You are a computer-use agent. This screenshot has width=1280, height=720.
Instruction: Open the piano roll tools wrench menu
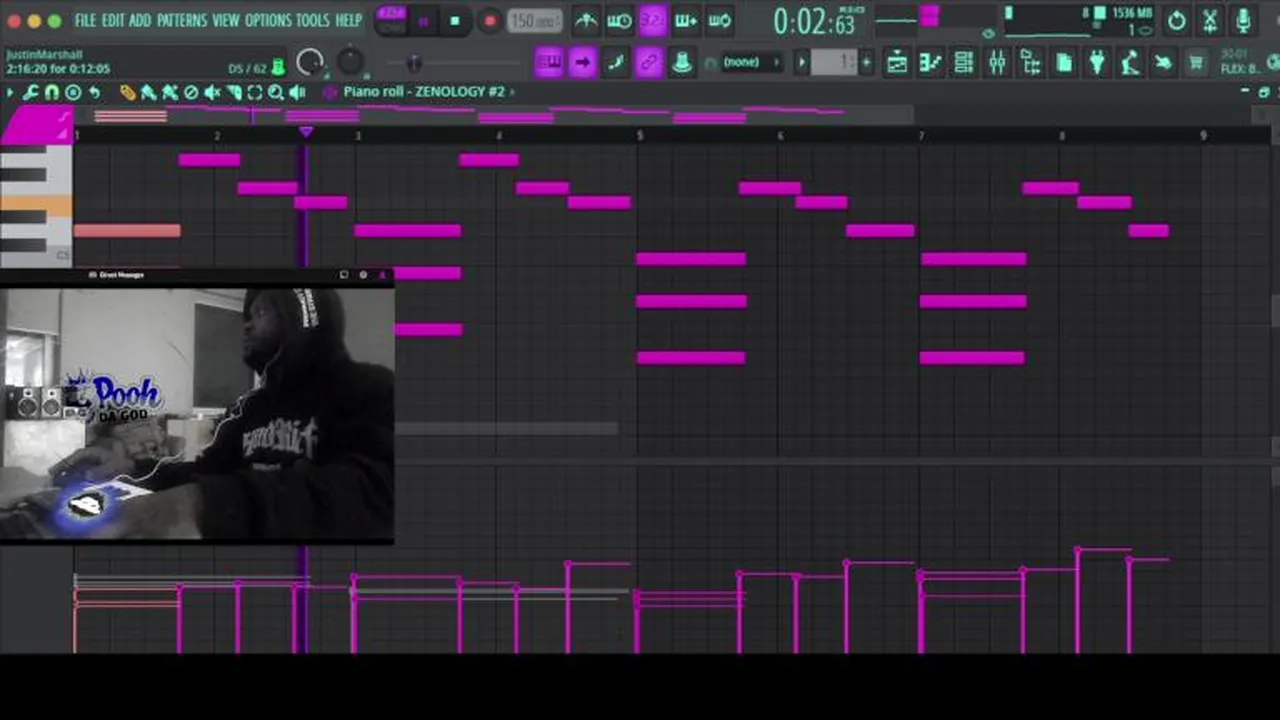point(30,92)
